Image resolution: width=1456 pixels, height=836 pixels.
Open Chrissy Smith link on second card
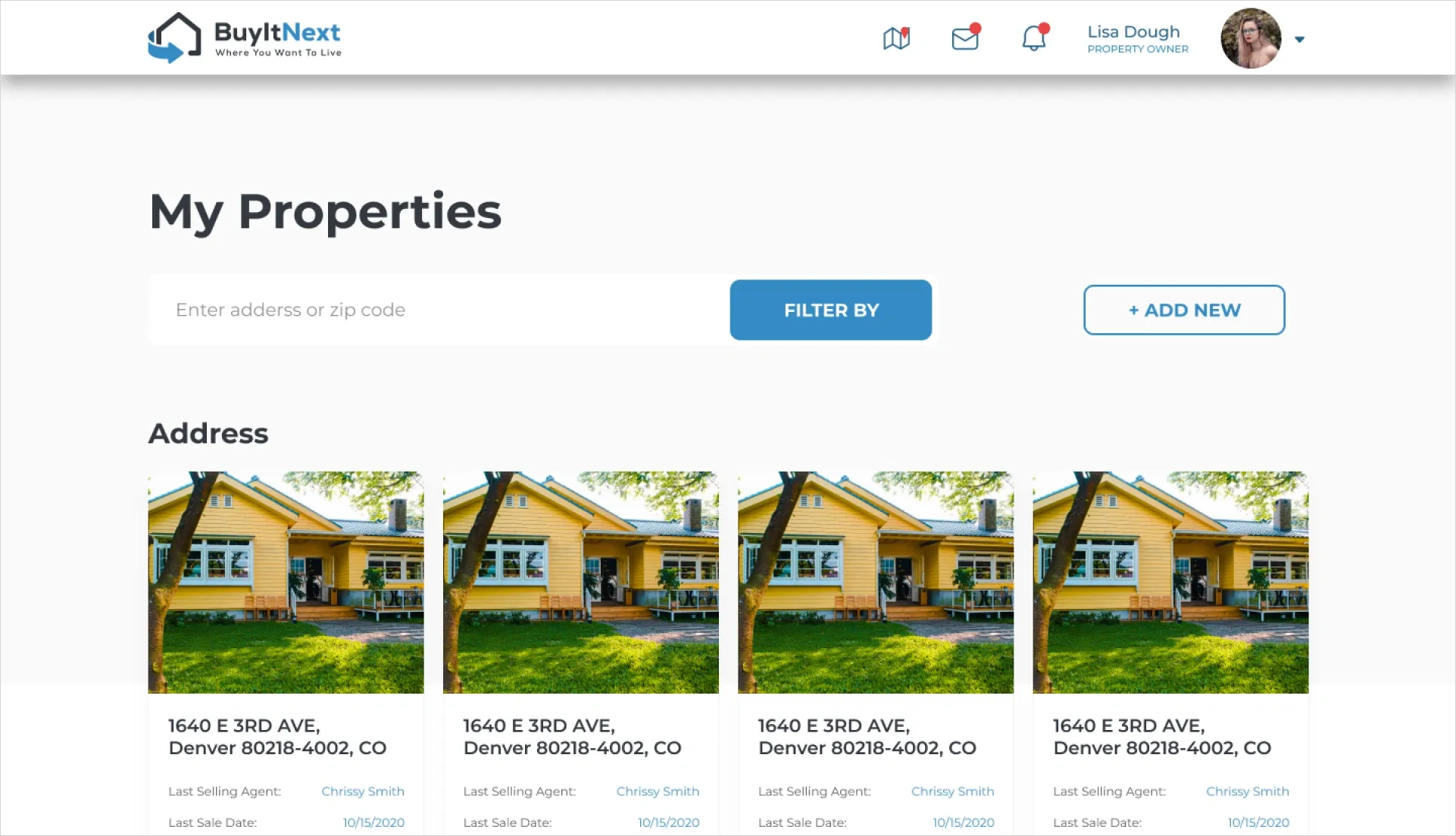(658, 791)
